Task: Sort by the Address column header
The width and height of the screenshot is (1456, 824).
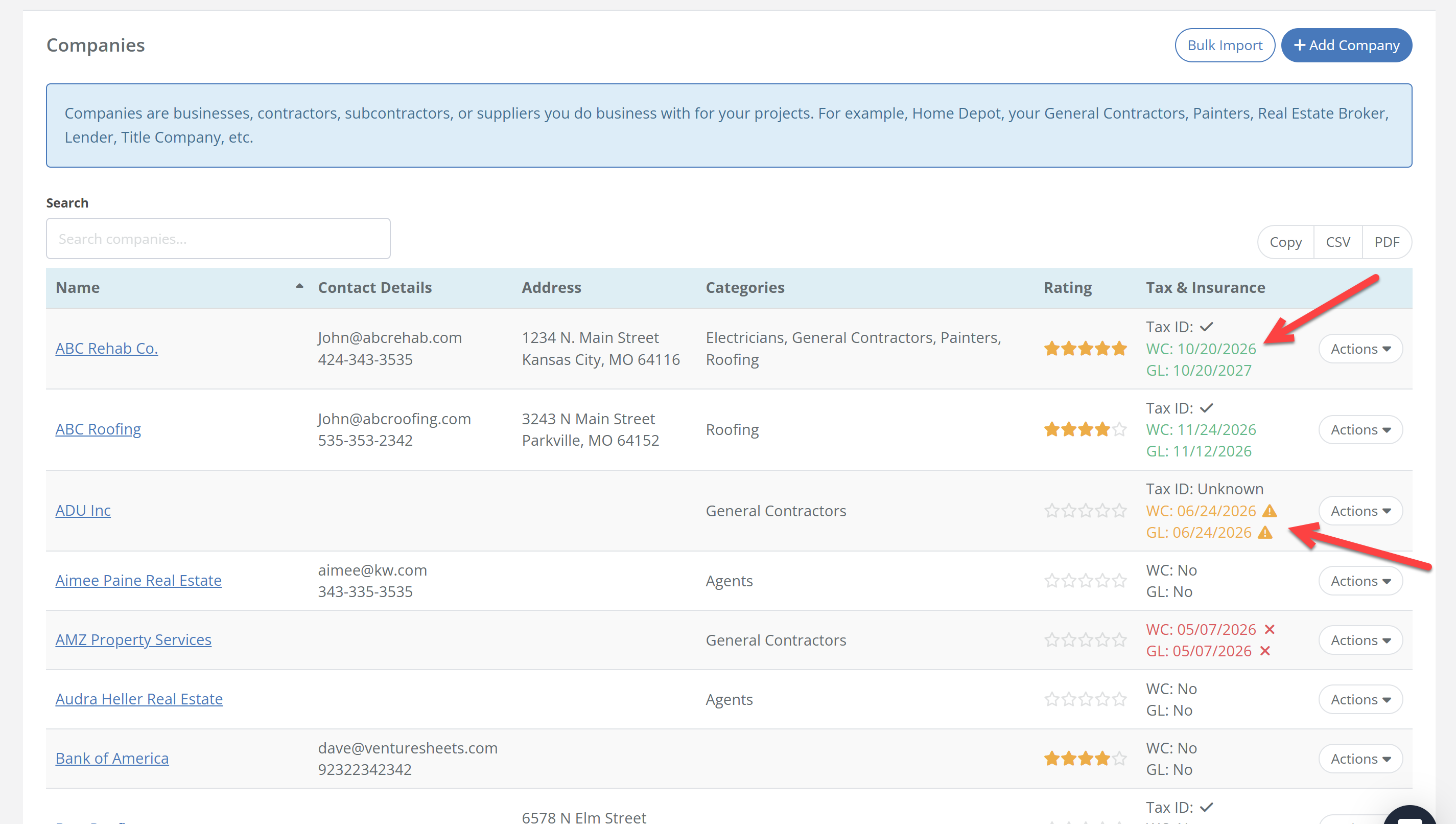Action: tap(551, 287)
